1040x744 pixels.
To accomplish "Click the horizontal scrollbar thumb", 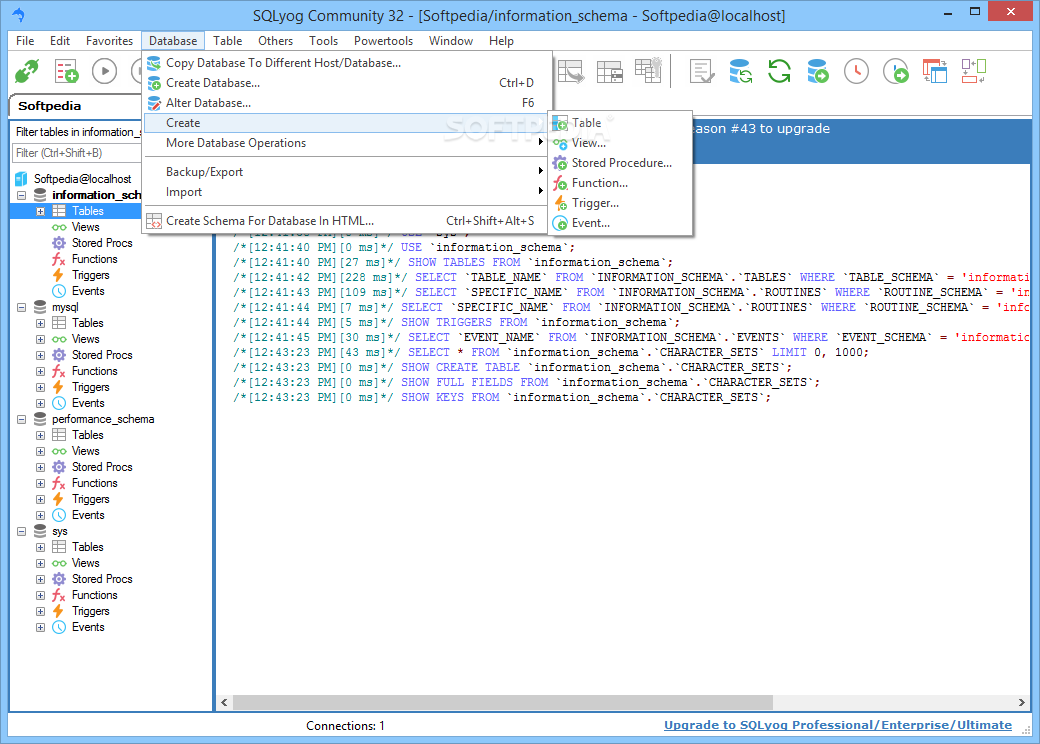I will (x=503, y=702).
